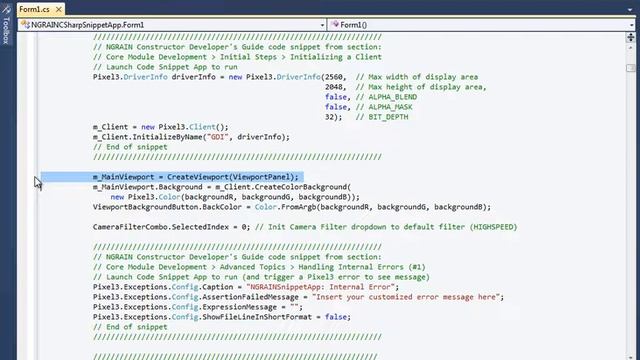Open the NGRAINCSharpSnippetApp.Form1 class dropdown
Viewport: 640px width, 360px height.
pos(172,25)
